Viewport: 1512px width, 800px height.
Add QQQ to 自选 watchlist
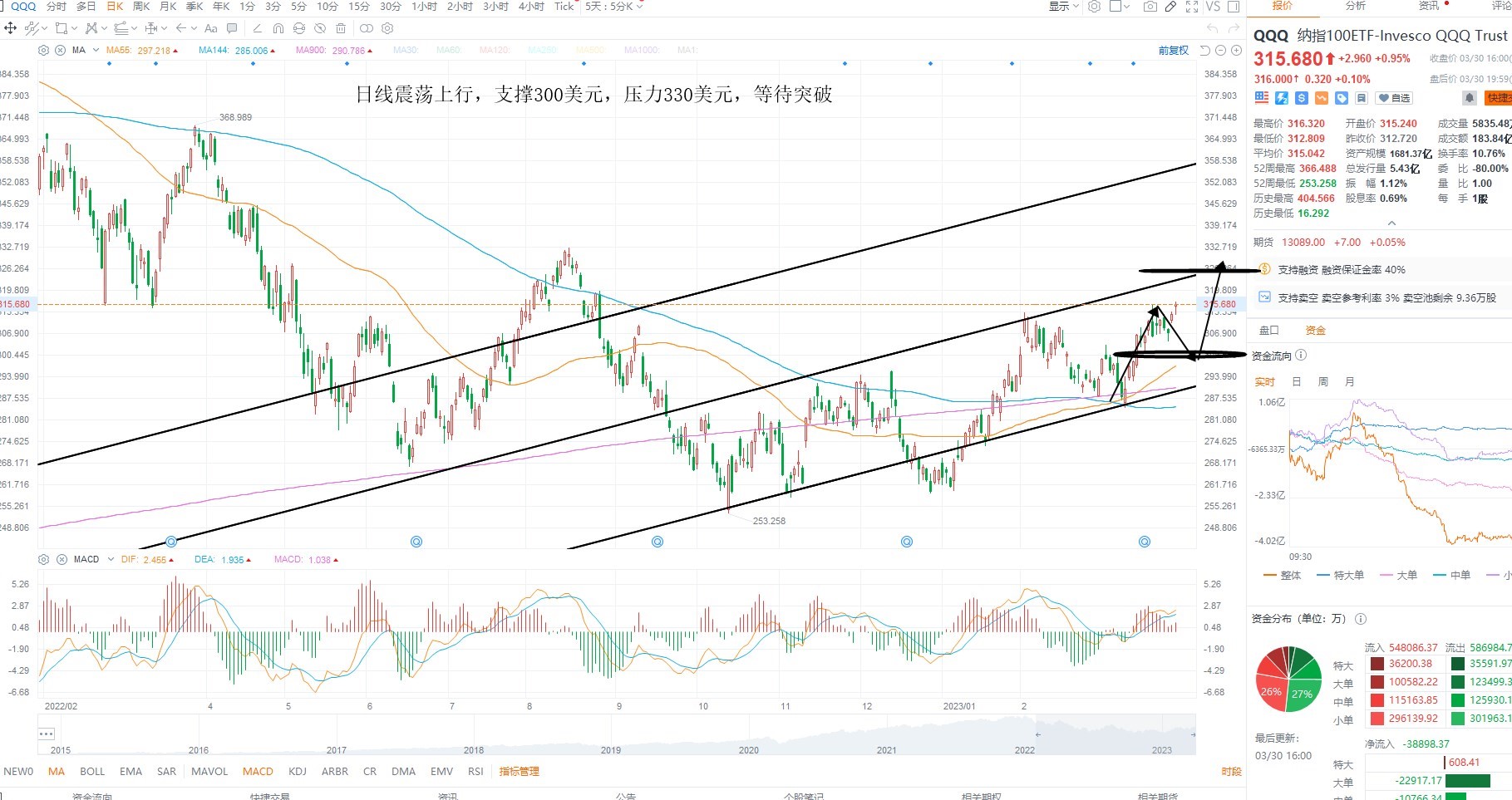tap(1394, 98)
